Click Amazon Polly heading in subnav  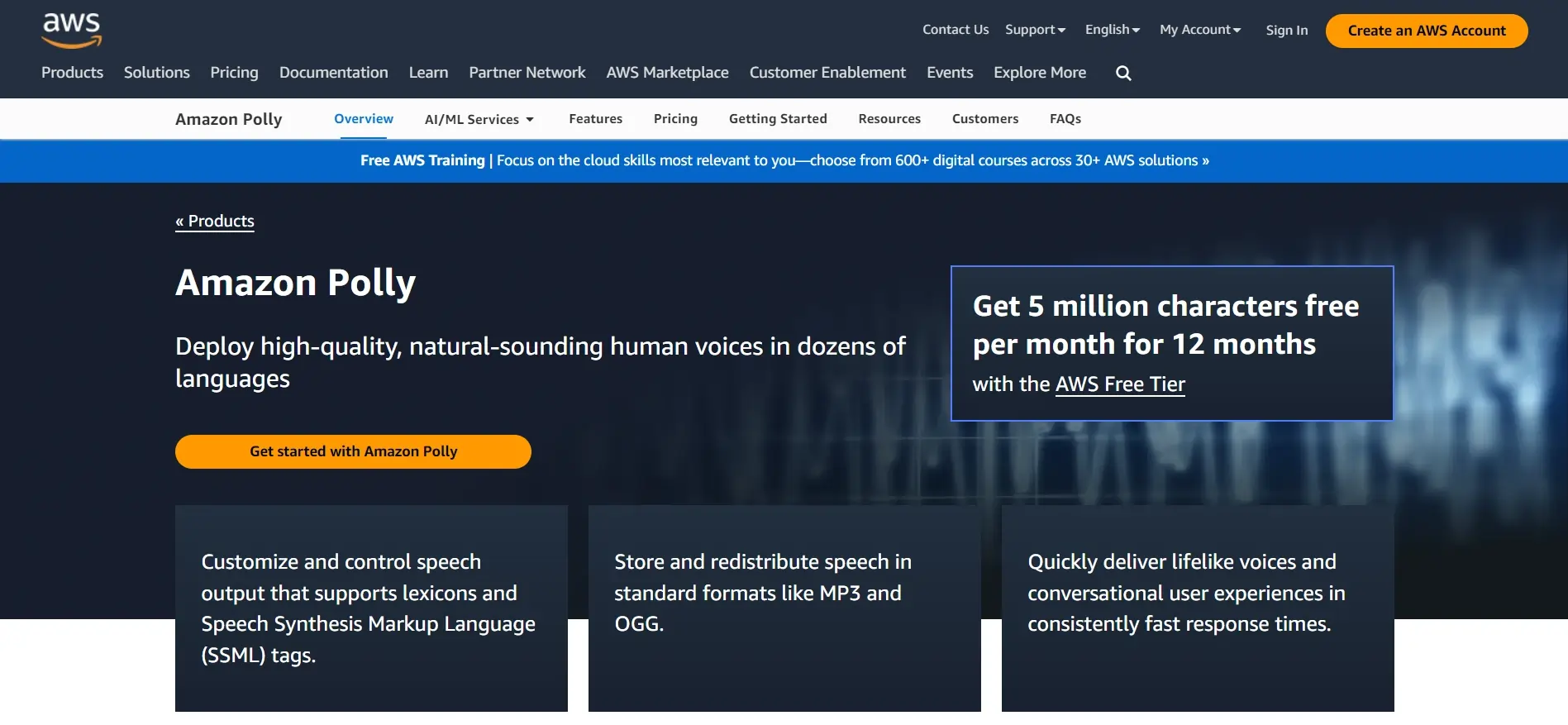coord(229,119)
